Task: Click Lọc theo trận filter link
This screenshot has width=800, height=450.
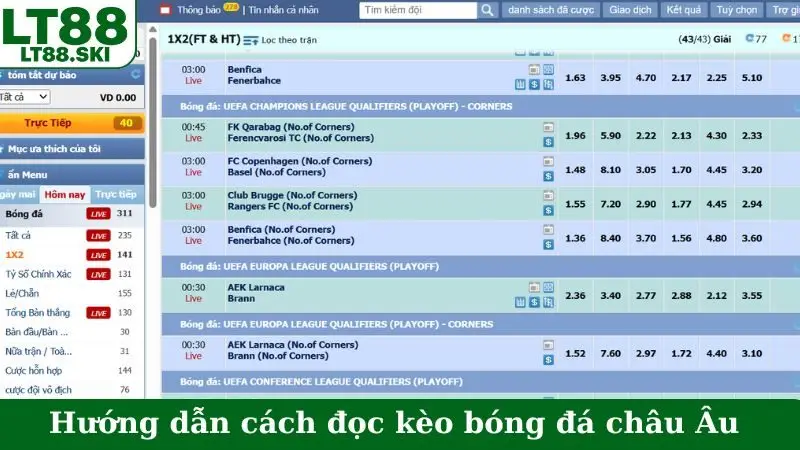Action: 289,40
